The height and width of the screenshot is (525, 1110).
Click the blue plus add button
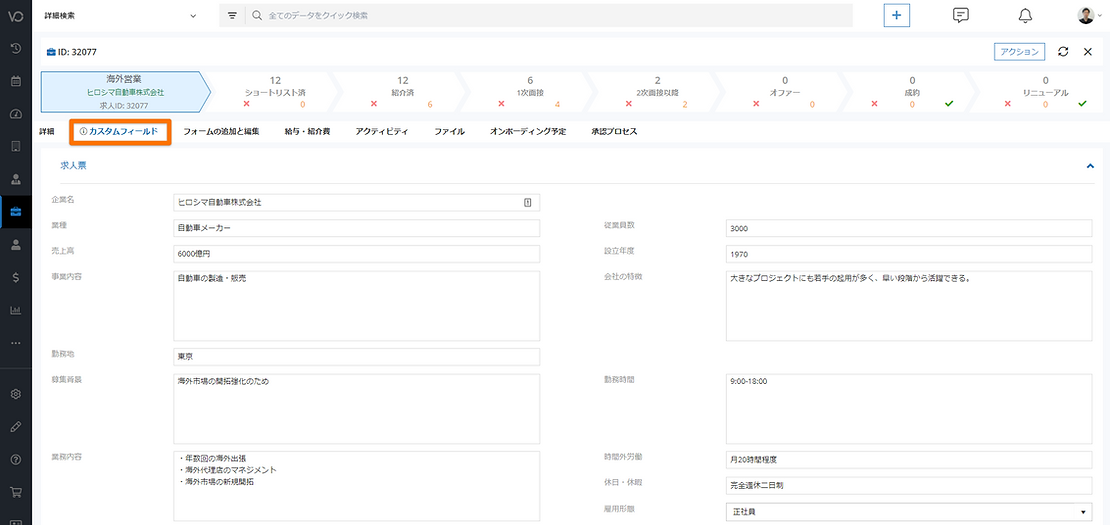click(896, 15)
